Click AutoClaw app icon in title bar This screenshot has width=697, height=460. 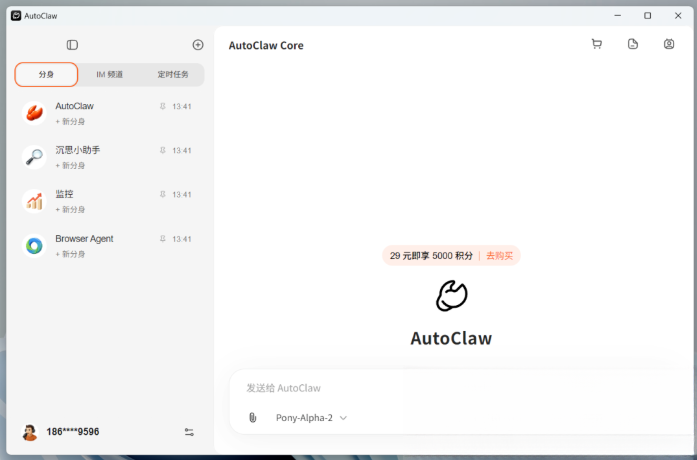point(16,16)
